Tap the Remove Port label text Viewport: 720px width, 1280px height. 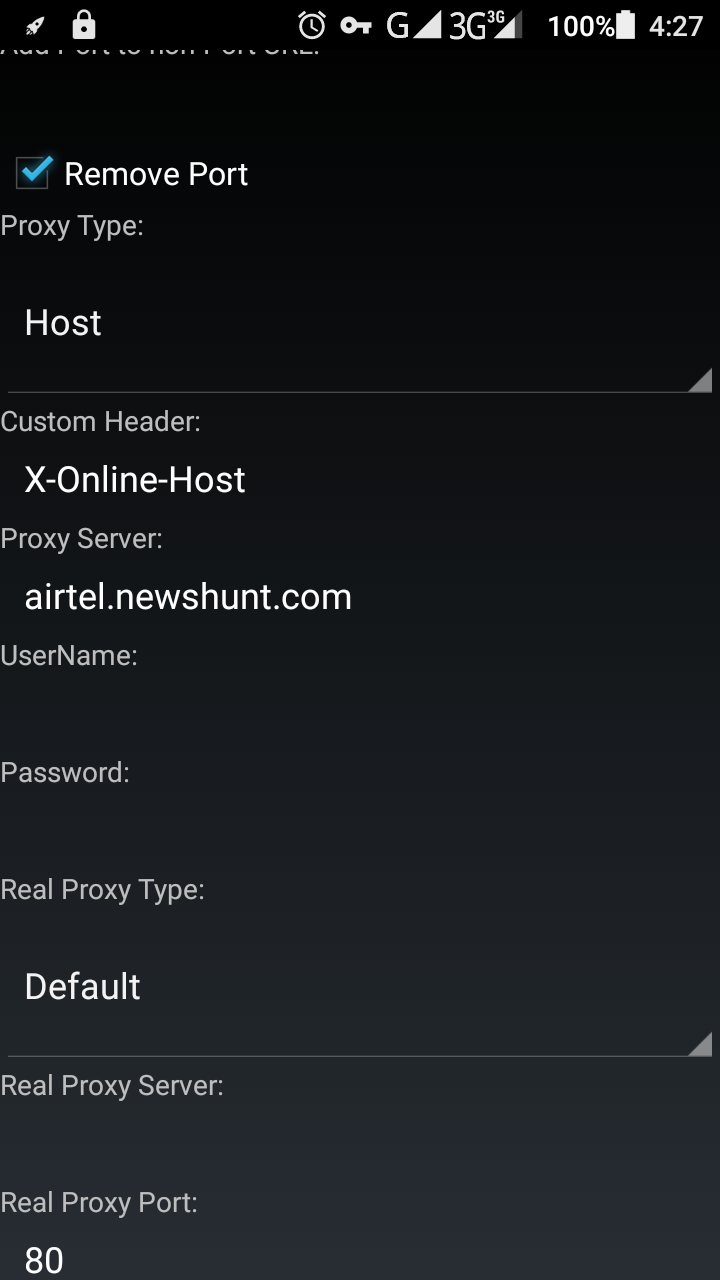point(156,174)
